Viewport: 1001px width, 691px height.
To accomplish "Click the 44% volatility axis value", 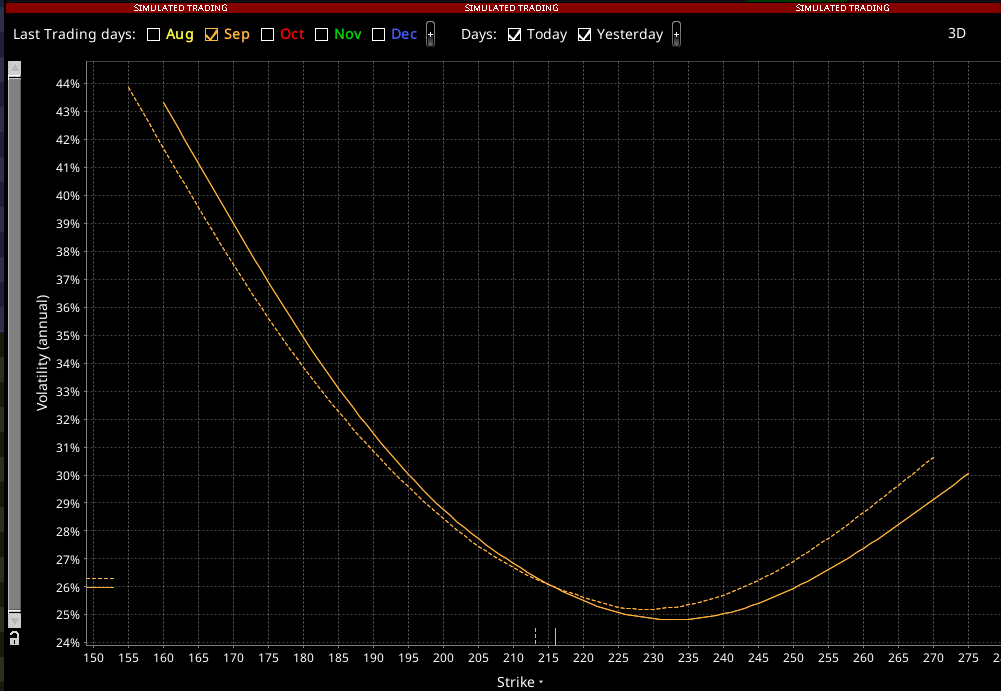I will tap(68, 84).
